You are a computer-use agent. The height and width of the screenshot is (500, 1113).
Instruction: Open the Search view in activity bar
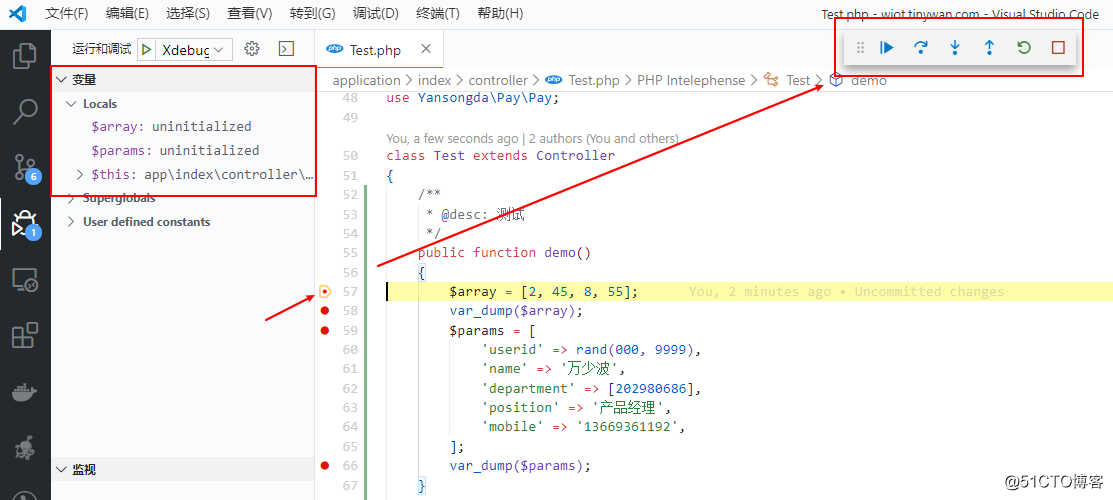pos(25,112)
